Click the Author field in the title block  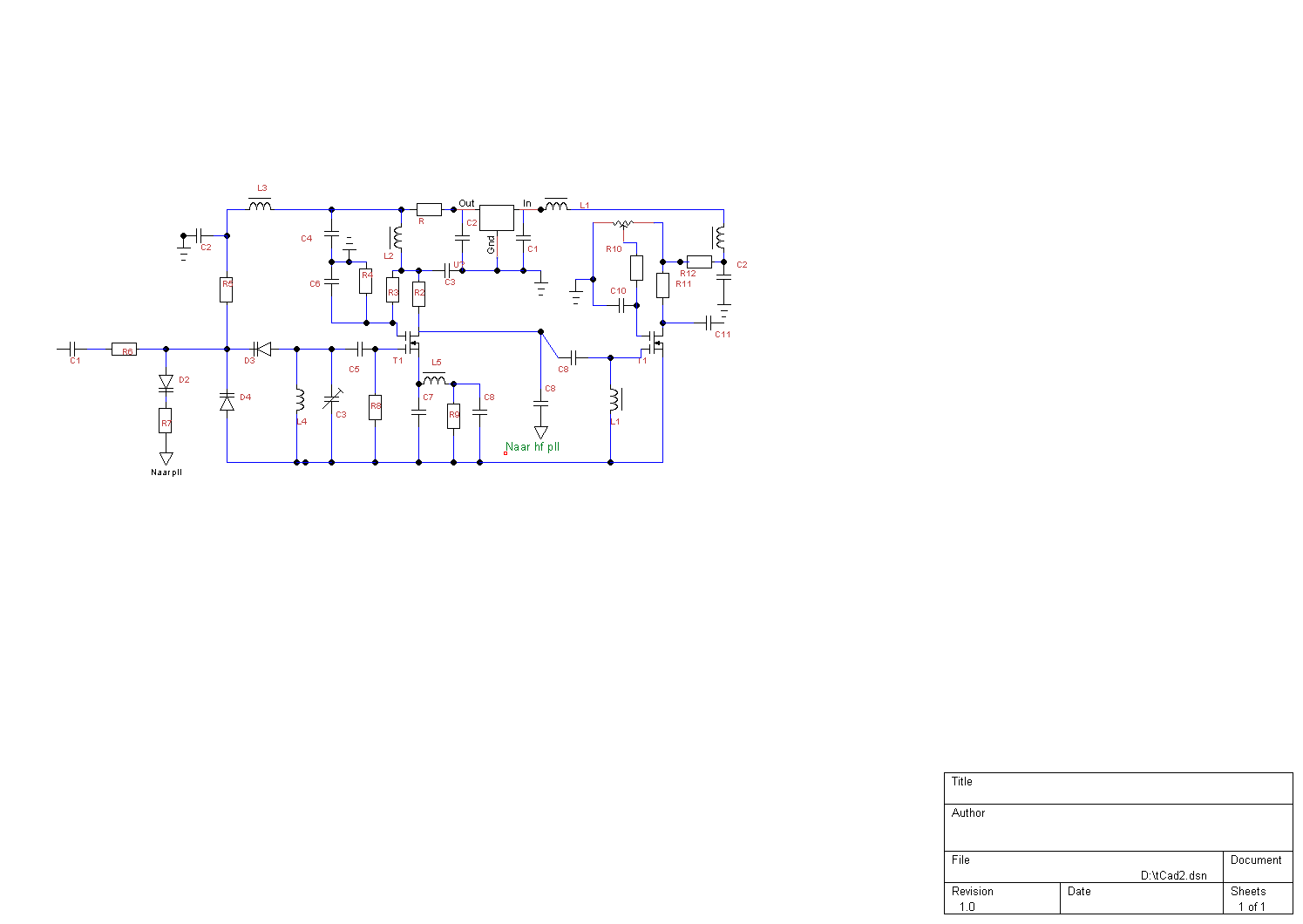[1118, 826]
